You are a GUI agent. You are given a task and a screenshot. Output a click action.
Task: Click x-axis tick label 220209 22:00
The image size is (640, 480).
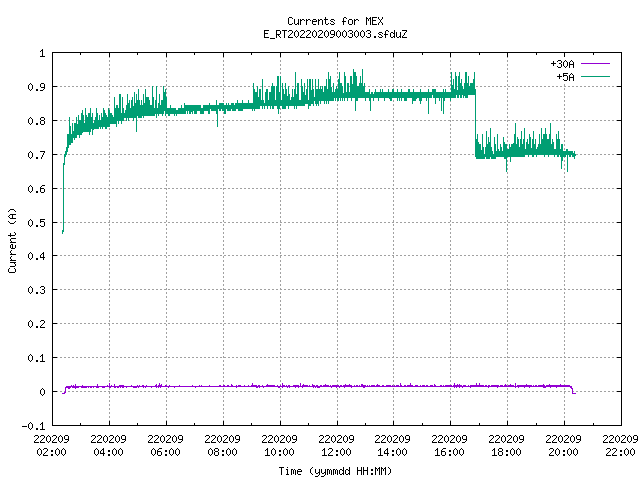click(x=620, y=446)
